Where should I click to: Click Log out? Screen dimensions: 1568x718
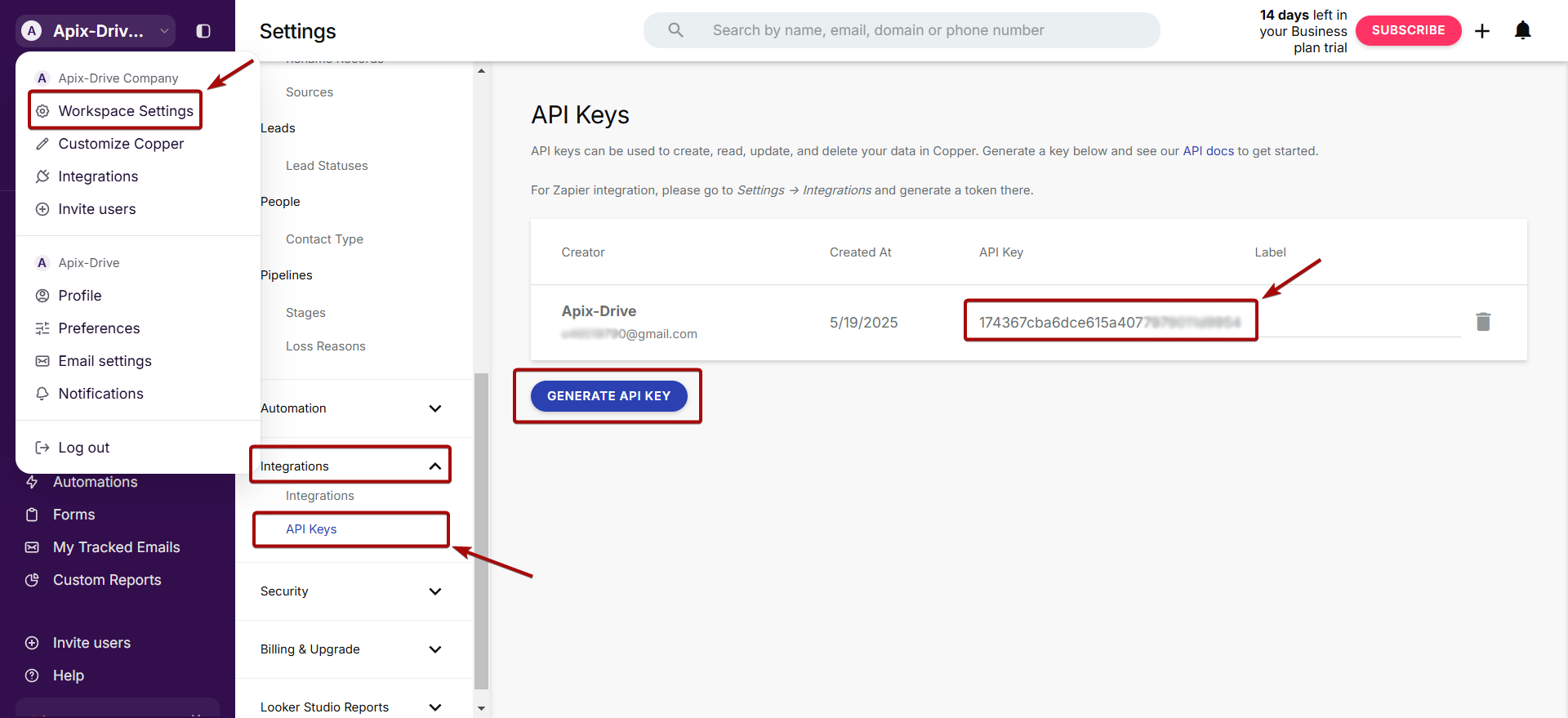point(83,448)
